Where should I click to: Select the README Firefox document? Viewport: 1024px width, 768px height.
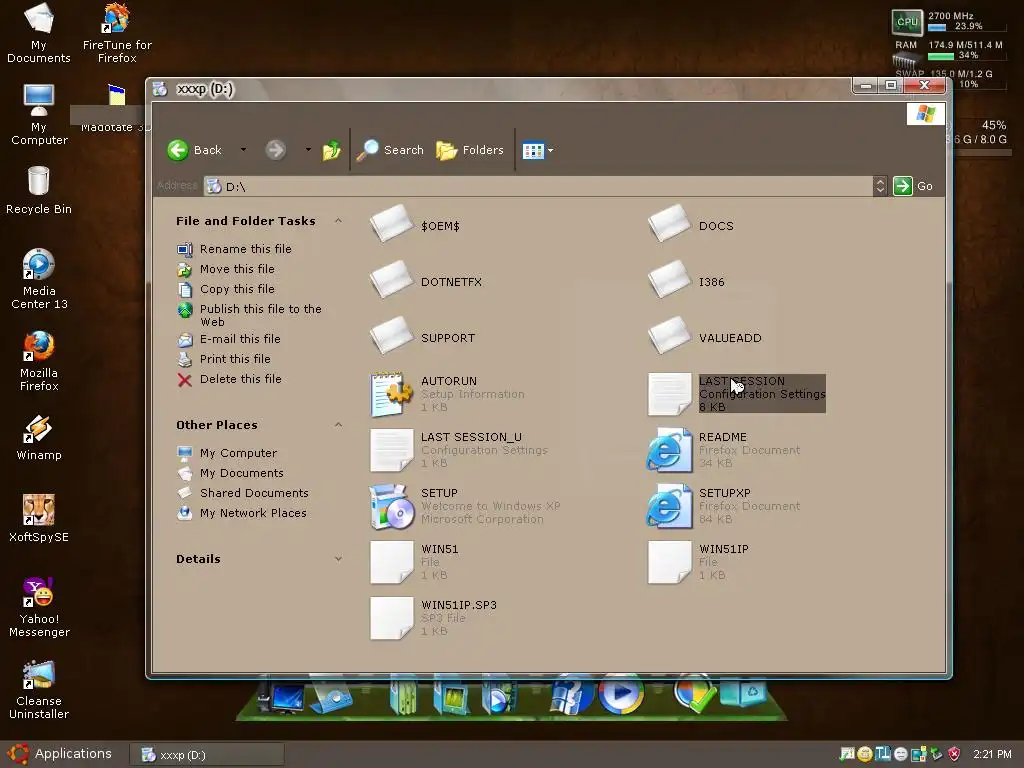pos(724,450)
